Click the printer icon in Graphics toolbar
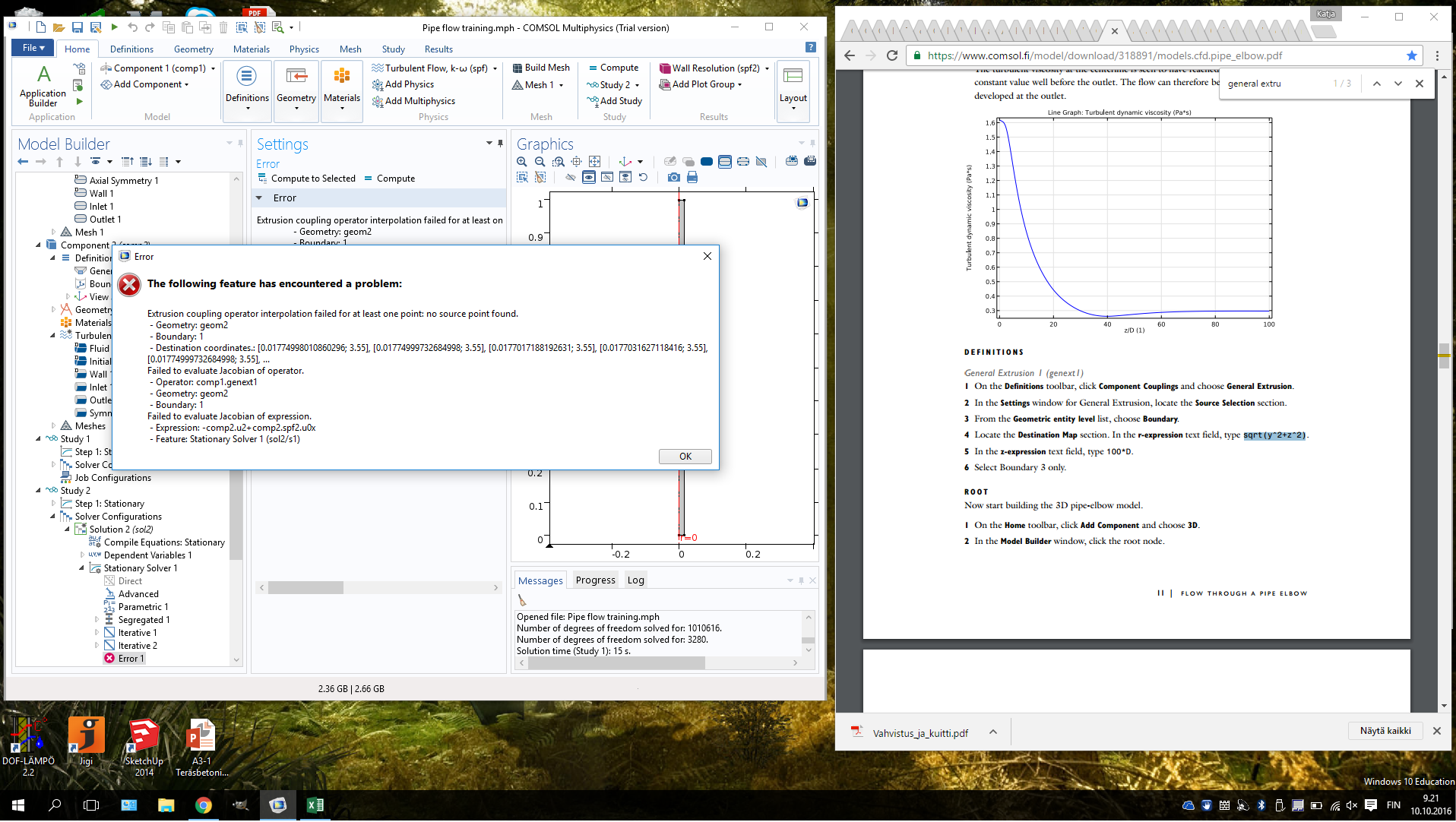Viewport: 1456px width, 822px height. coord(692,178)
